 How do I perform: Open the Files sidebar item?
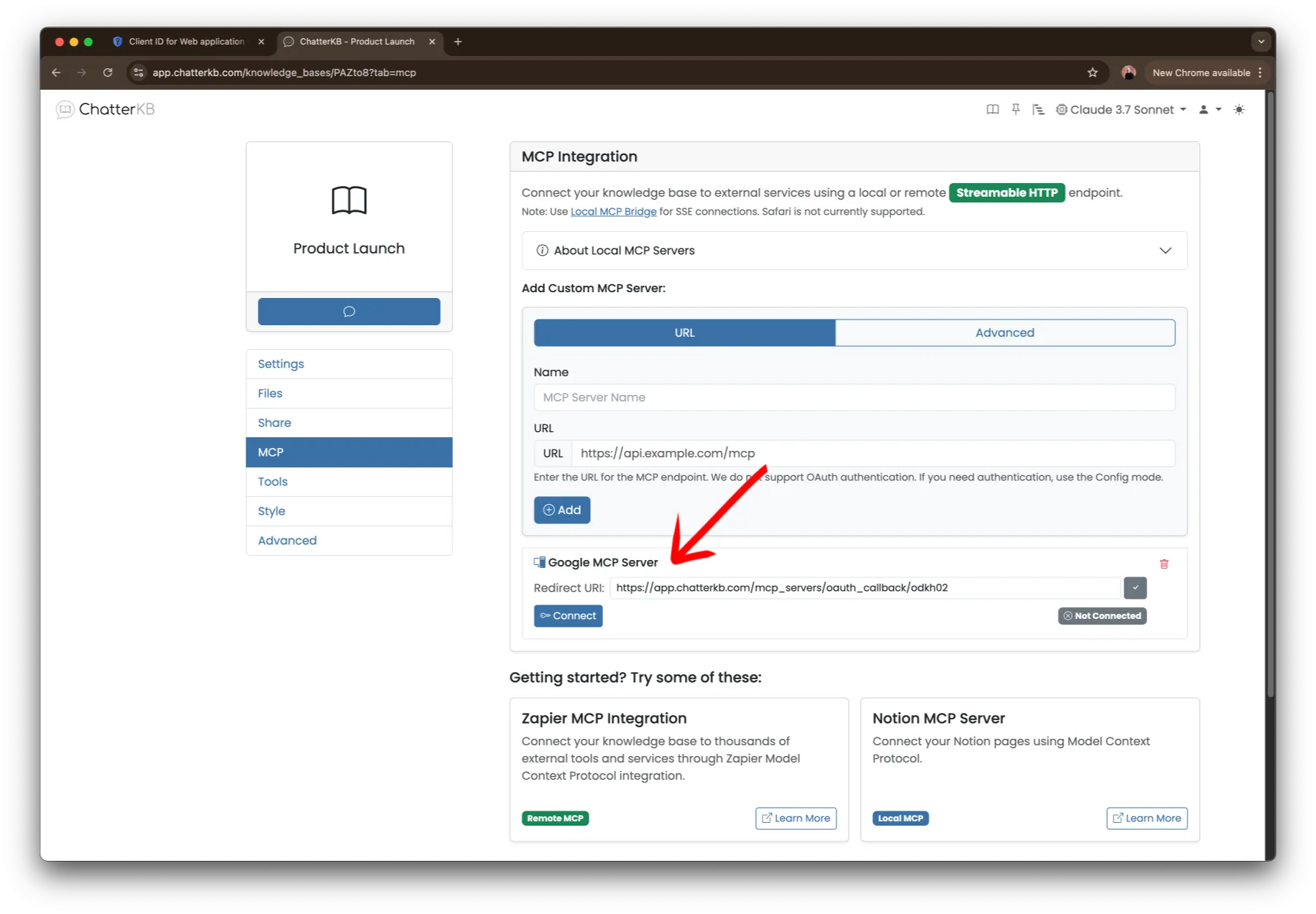(x=349, y=393)
